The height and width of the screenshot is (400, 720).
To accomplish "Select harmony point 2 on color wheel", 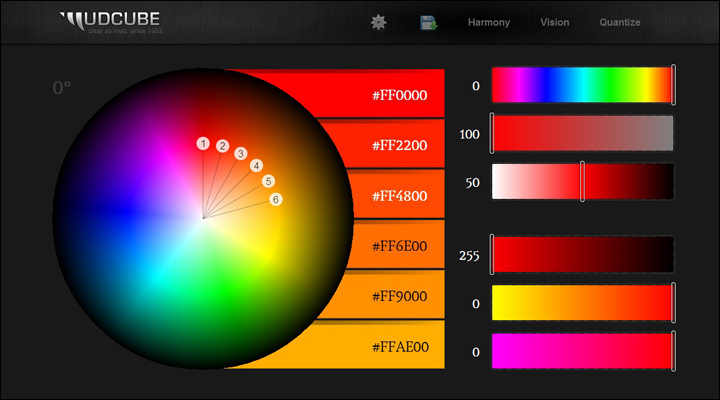I will (x=223, y=146).
